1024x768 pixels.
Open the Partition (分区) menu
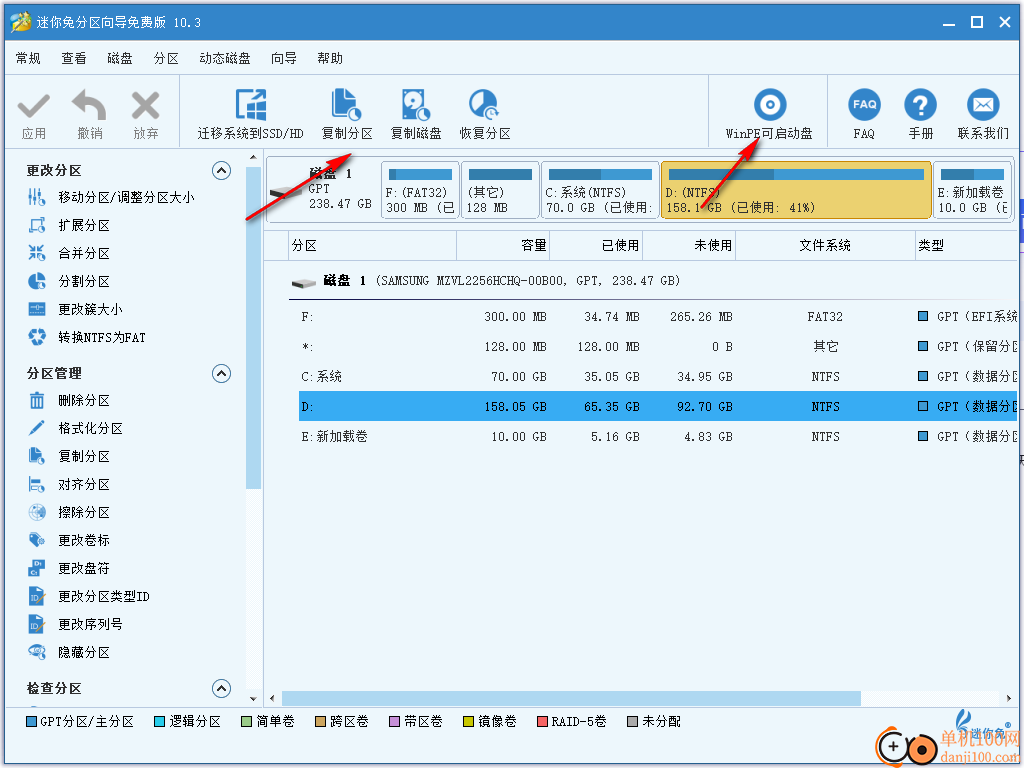tap(166, 59)
